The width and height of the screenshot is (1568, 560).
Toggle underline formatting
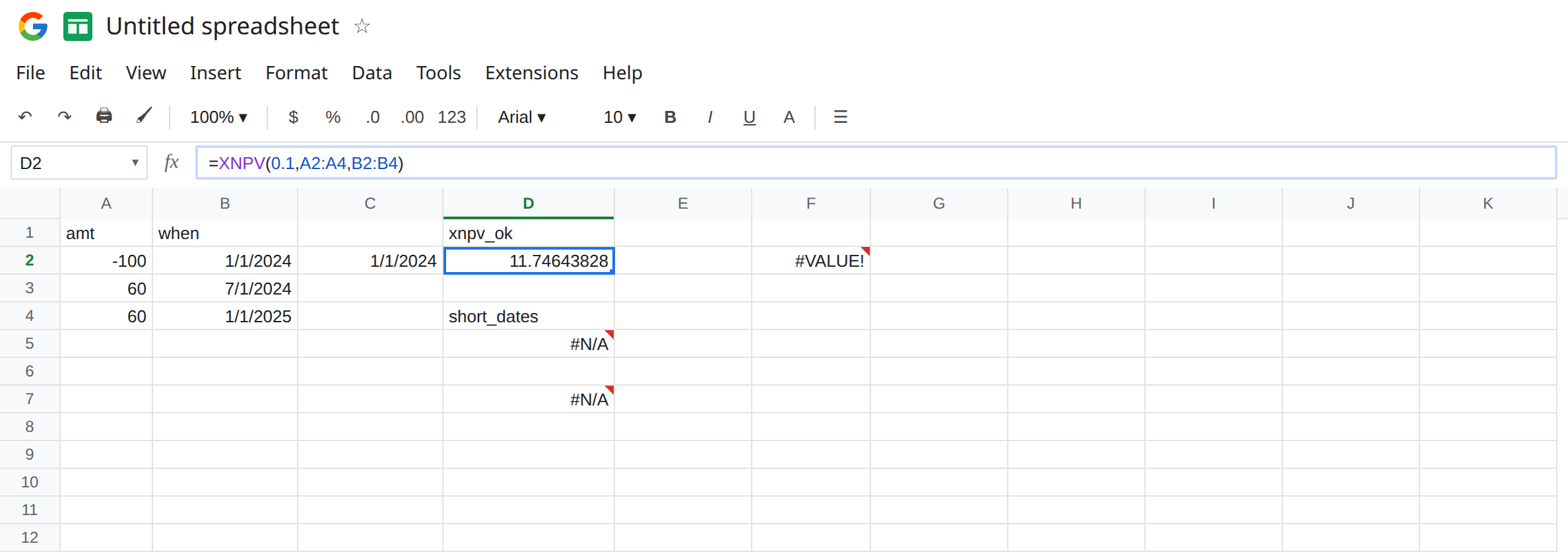[x=749, y=118]
